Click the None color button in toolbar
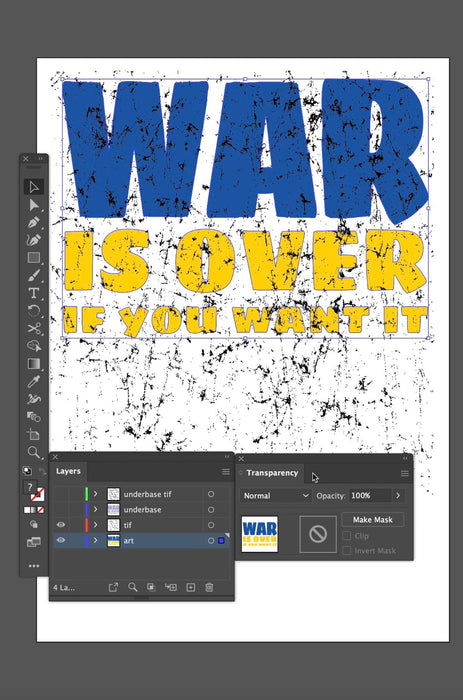Screen dimensions: 463x700 tap(41, 509)
